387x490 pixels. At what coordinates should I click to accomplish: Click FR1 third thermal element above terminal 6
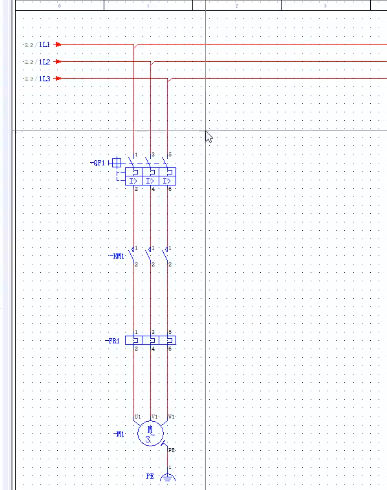click(167, 340)
